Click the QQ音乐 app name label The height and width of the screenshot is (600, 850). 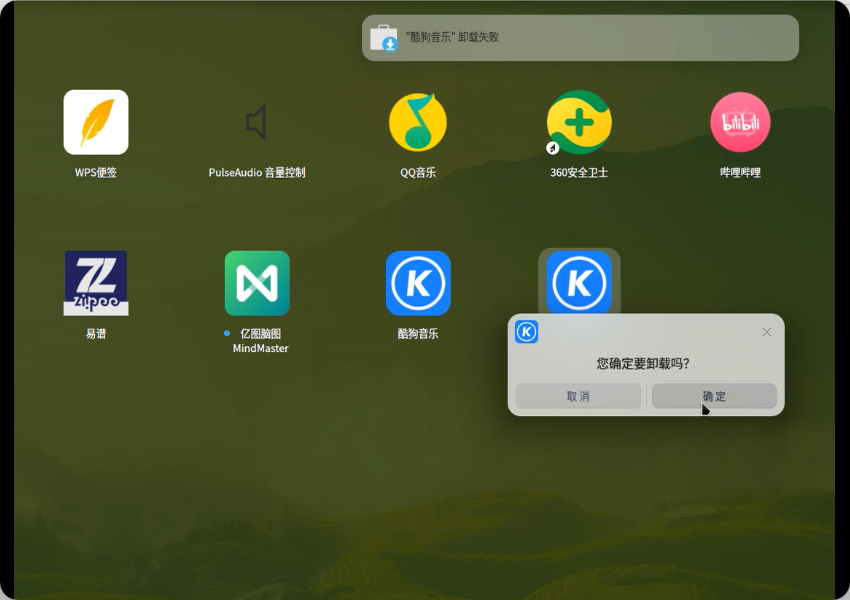click(418, 171)
